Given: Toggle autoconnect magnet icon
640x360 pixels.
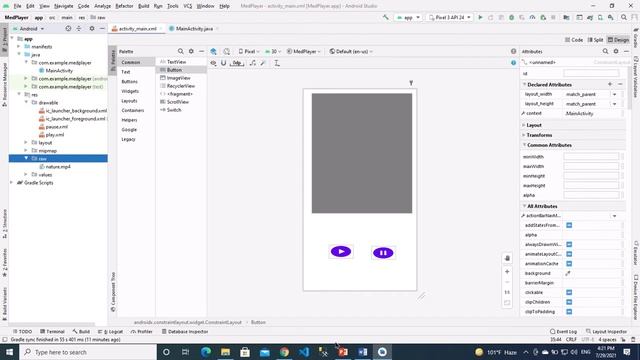Looking at the screenshot, I should click(x=224, y=63).
